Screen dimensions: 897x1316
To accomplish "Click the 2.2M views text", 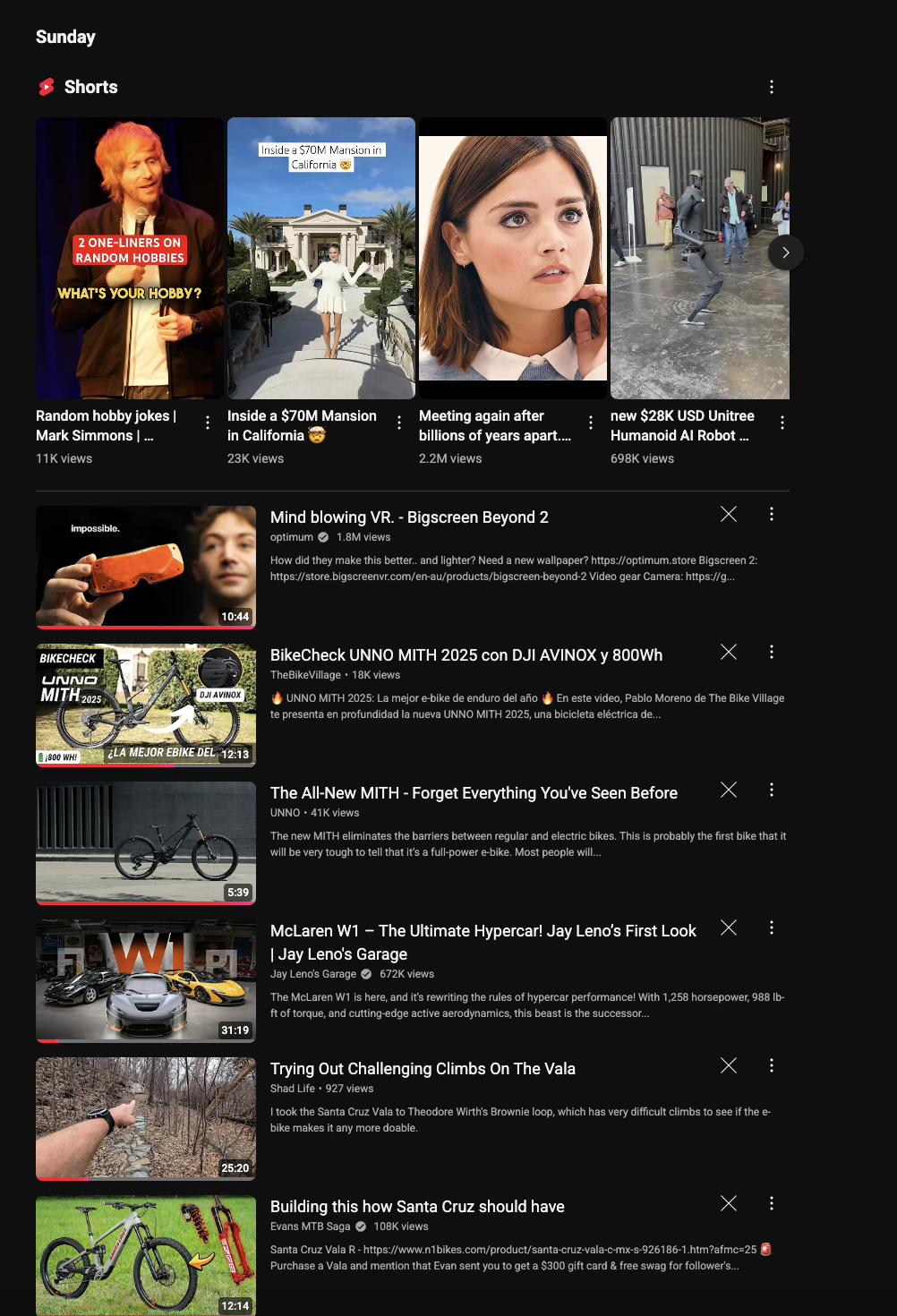I will [450, 458].
